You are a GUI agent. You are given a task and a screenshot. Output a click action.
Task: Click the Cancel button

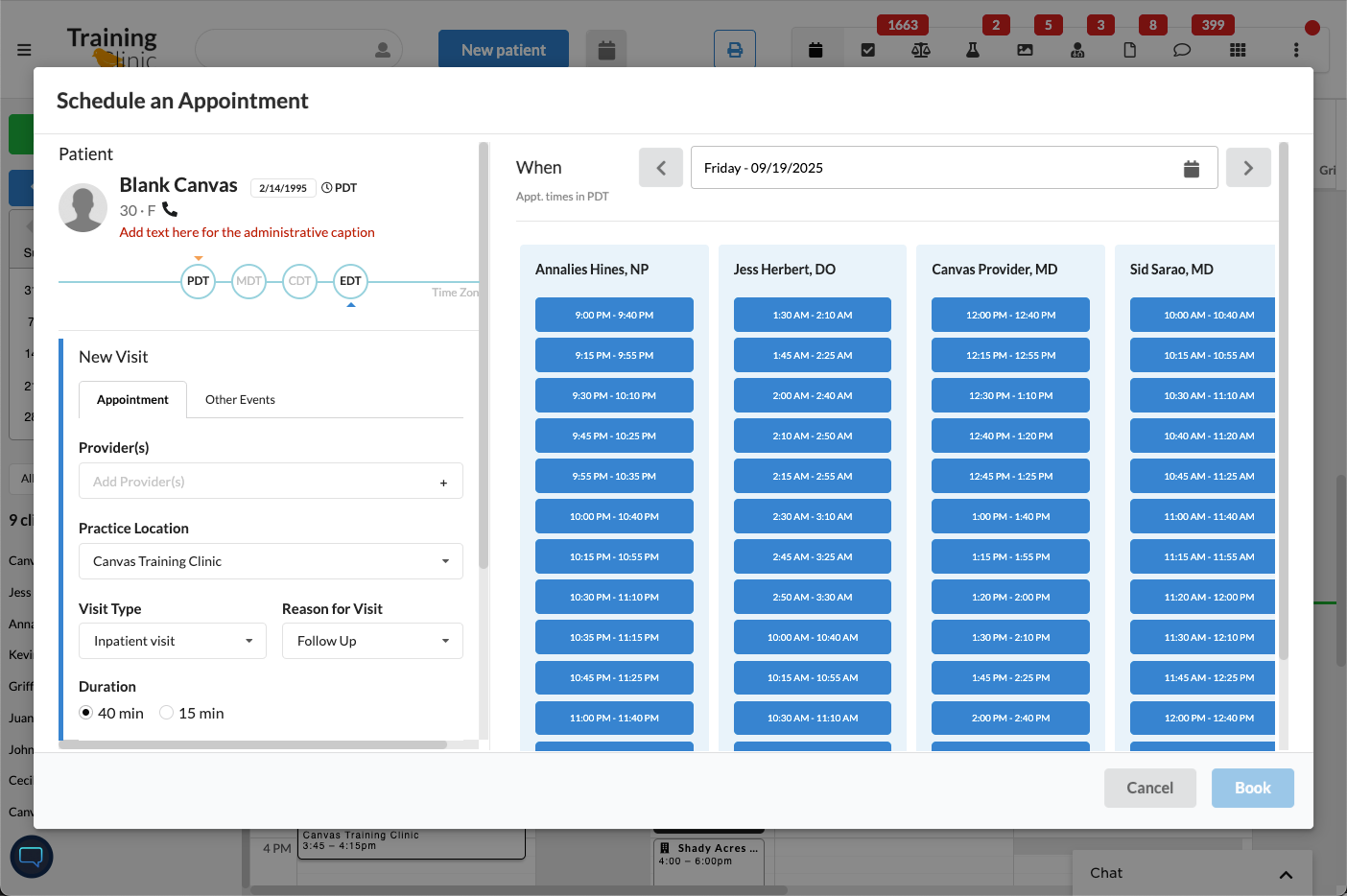(x=1149, y=788)
